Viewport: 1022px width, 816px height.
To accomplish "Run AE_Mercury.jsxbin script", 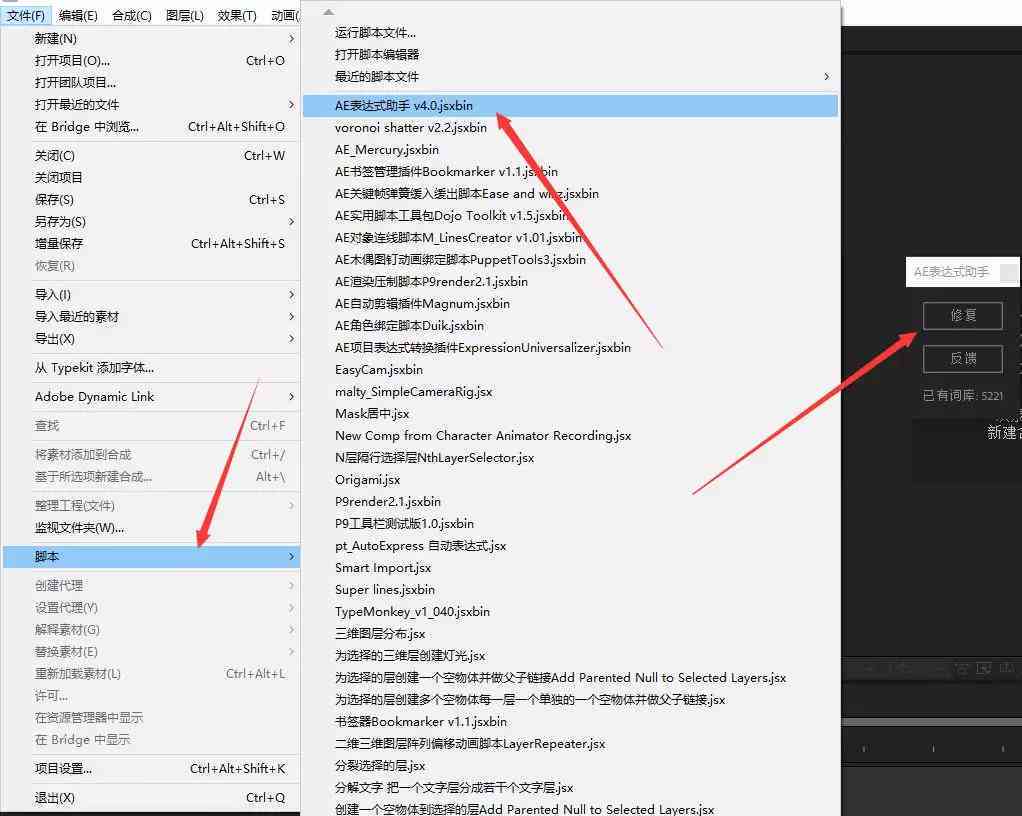I will coord(570,150).
